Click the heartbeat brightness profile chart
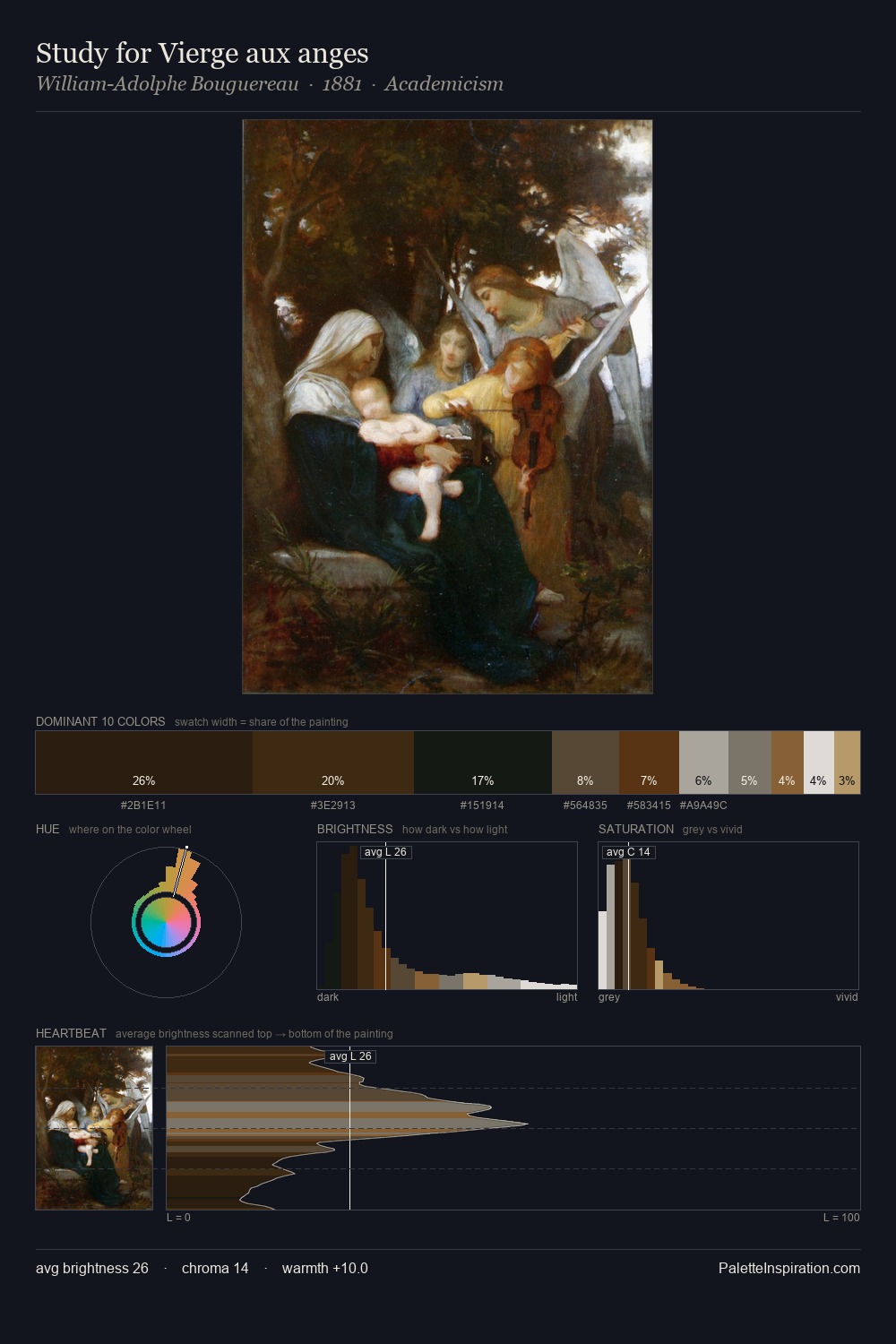Viewport: 896px width, 1344px height. [513, 1128]
